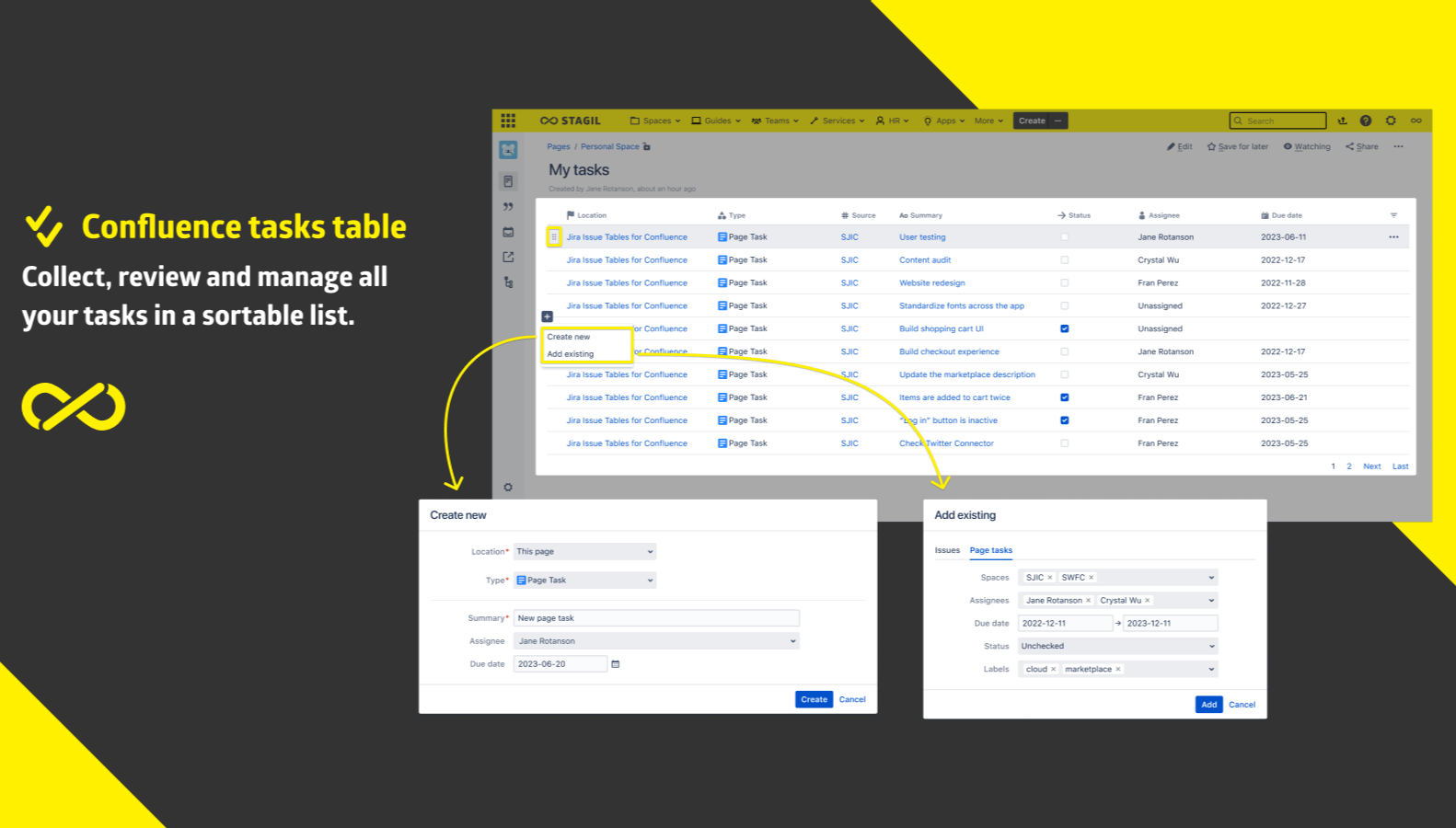Remove the SJIC space chip
This screenshot has height=828, width=1456.
1050,578
